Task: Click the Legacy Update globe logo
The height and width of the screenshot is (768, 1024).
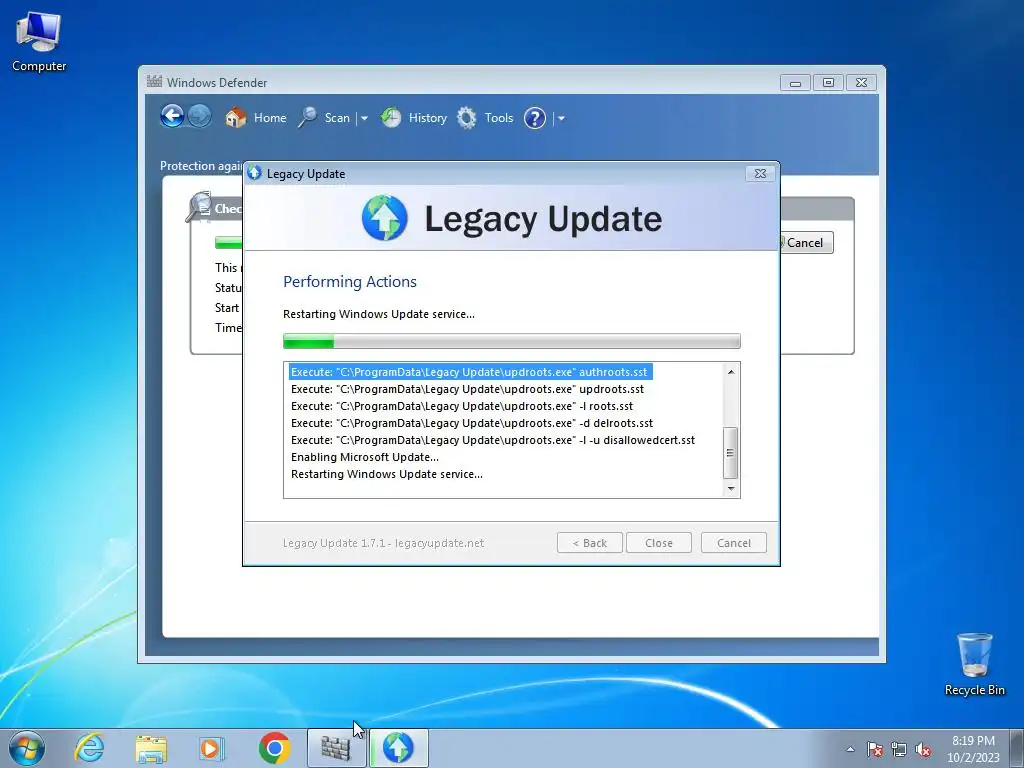Action: click(x=385, y=218)
